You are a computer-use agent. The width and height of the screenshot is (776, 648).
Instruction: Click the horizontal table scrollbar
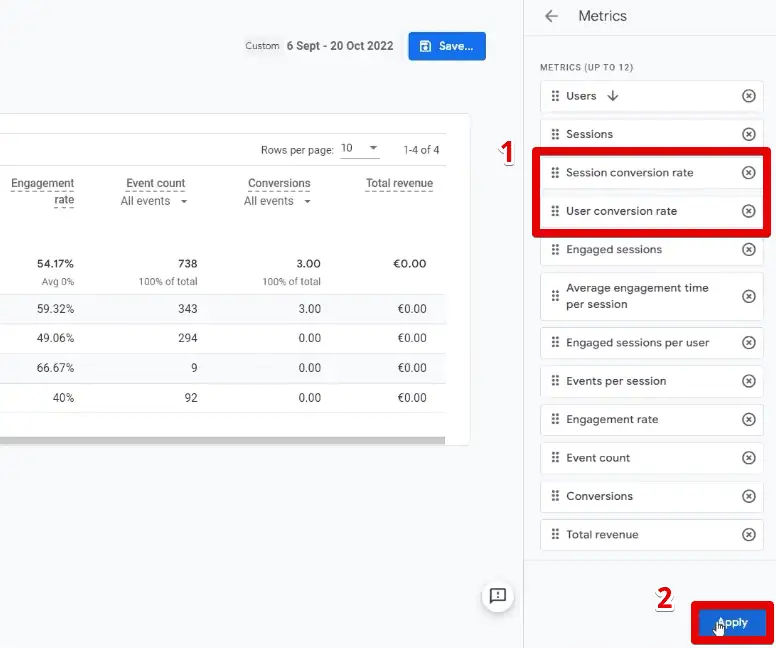coord(222,440)
